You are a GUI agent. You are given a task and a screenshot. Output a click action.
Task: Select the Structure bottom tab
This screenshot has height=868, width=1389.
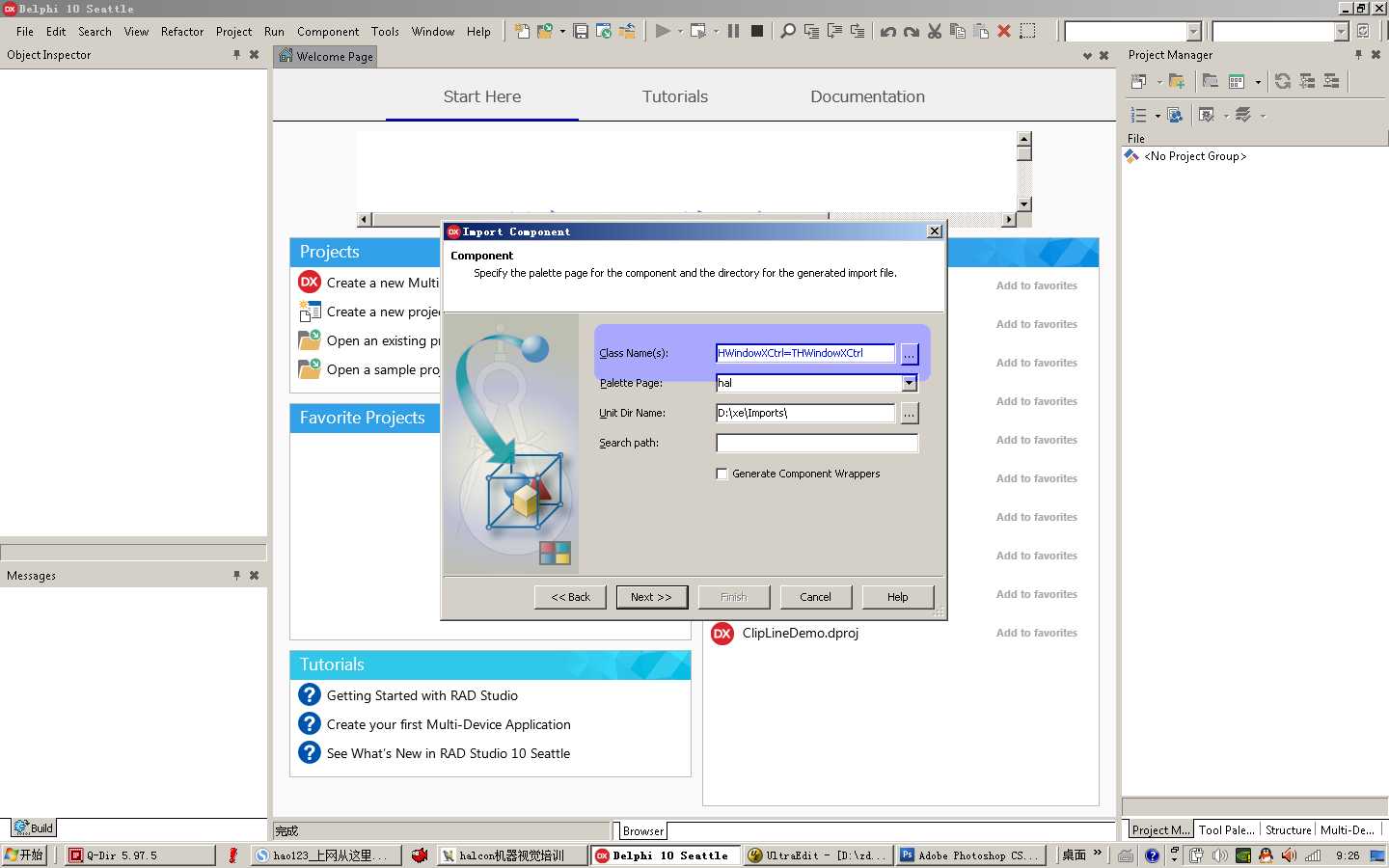point(1288,829)
